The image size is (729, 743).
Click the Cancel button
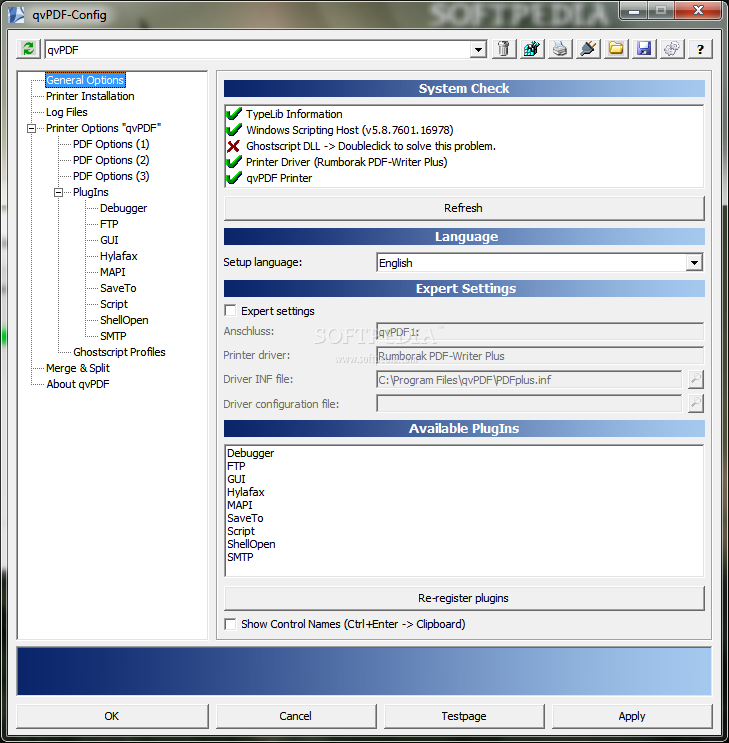(296, 716)
